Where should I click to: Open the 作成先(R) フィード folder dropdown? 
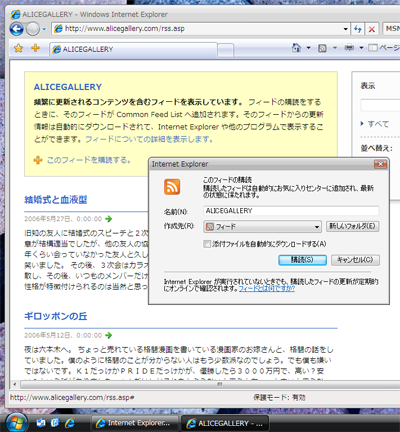click(x=262, y=227)
